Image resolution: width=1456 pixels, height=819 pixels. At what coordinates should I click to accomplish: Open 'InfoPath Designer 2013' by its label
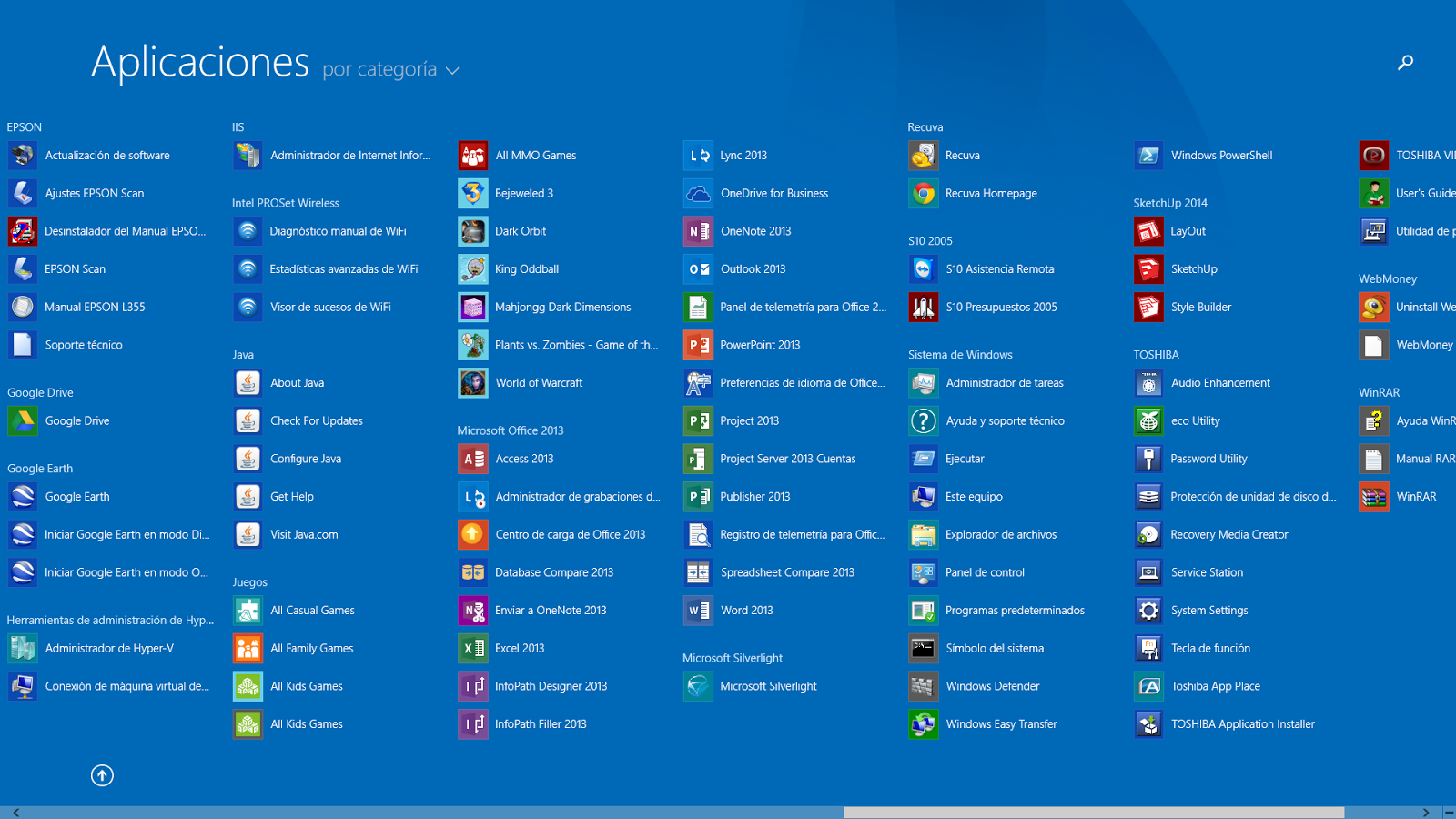pyautogui.click(x=551, y=686)
